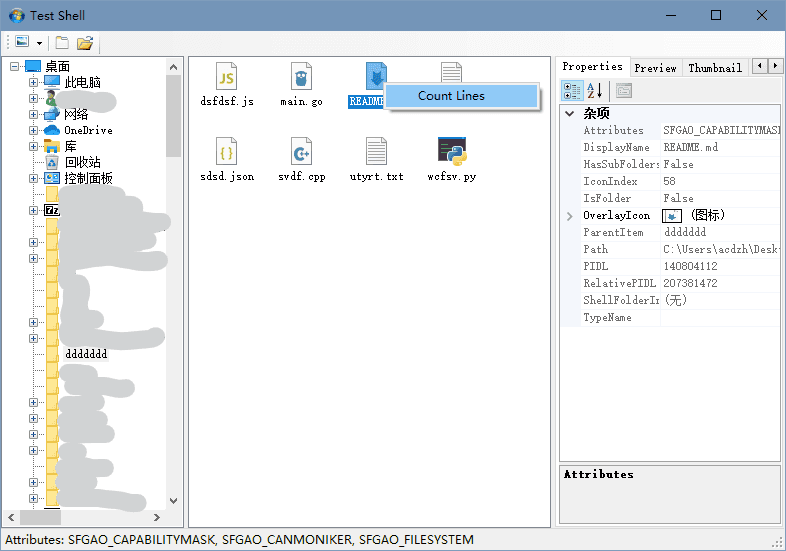
Task: Open the view mode dropdown arrow
Action: click(x=39, y=43)
